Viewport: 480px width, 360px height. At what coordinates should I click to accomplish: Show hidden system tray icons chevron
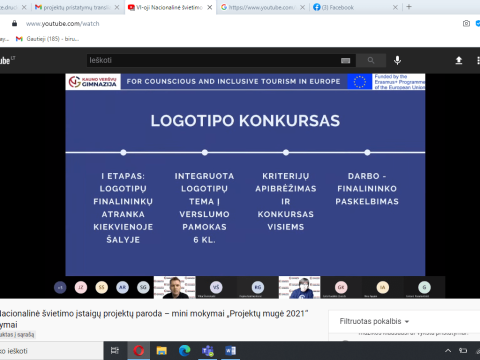[x=448, y=351]
